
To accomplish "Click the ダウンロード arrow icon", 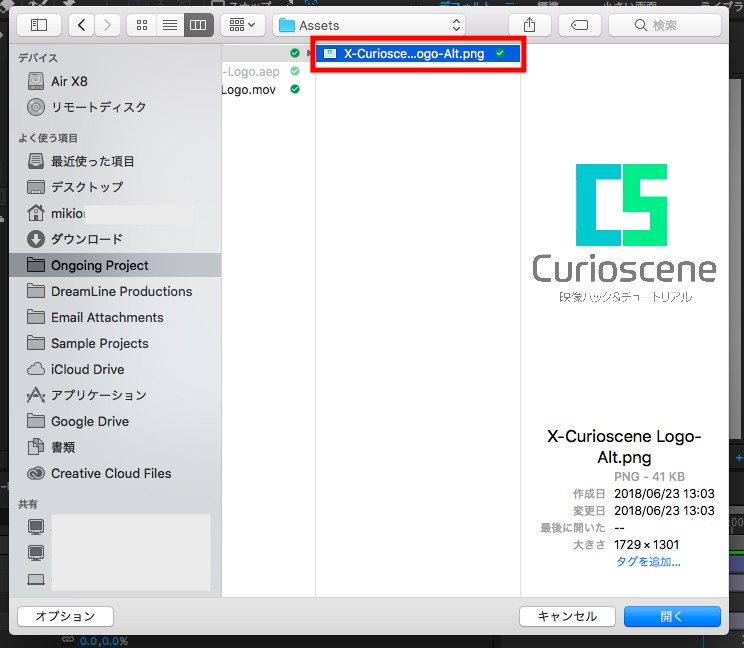I will 36,239.
